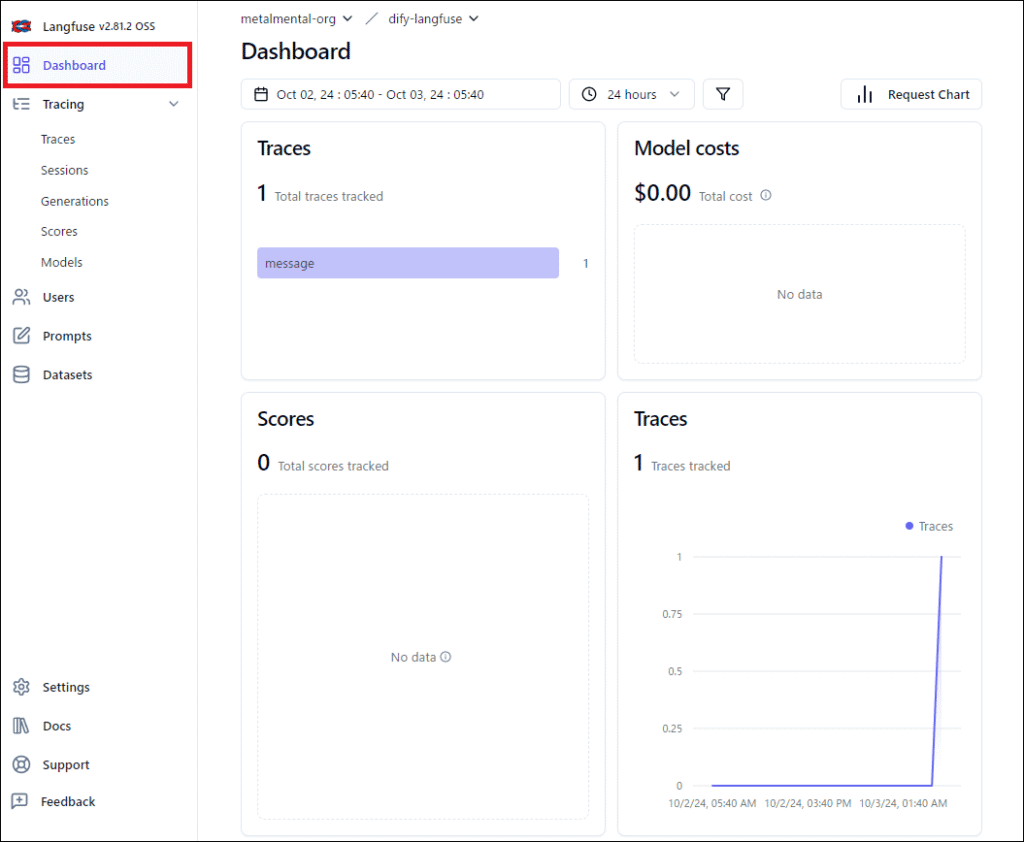Click the Users people icon
The height and width of the screenshot is (842, 1024).
[21, 297]
